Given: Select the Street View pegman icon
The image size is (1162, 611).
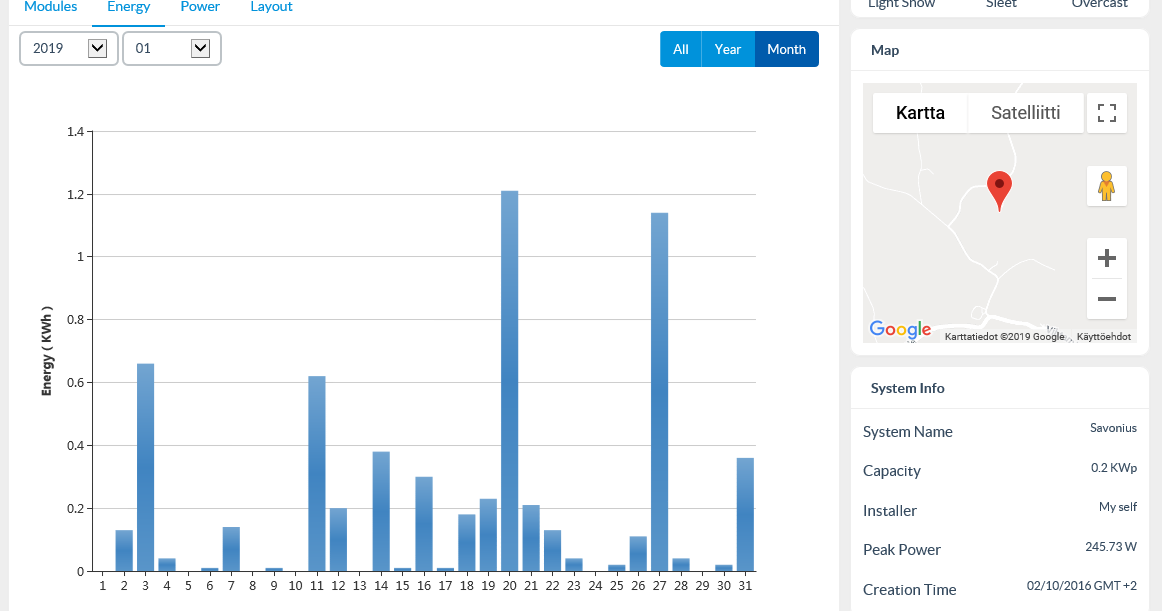Looking at the screenshot, I should [1106, 186].
